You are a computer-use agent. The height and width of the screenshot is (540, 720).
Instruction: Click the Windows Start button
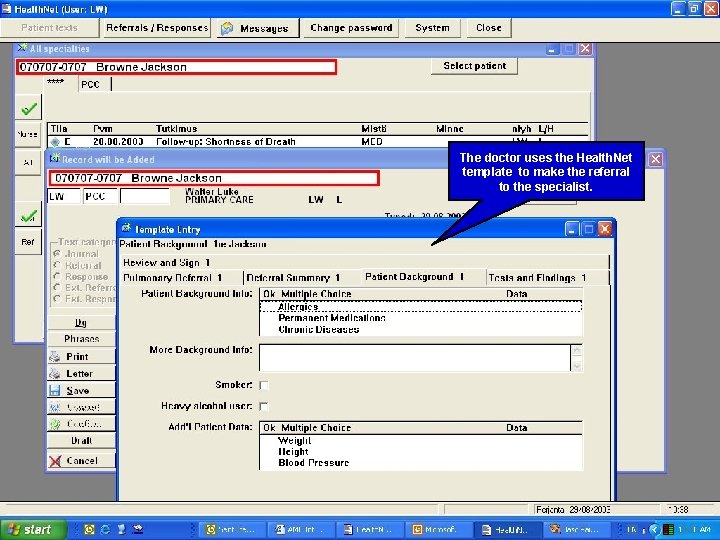pos(32,529)
